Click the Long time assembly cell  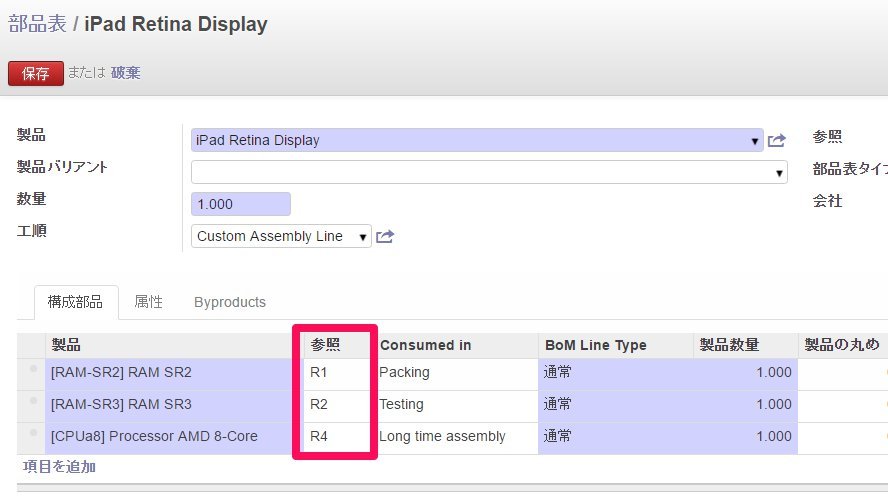coord(458,437)
